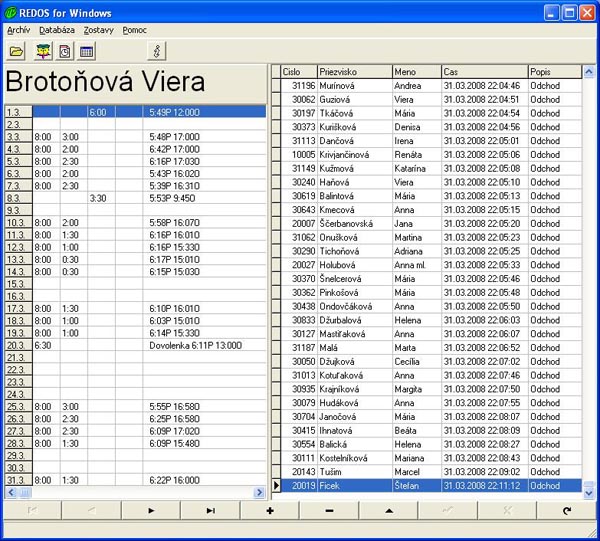Click the toolbar icon with downward arrow

pos(42,51)
